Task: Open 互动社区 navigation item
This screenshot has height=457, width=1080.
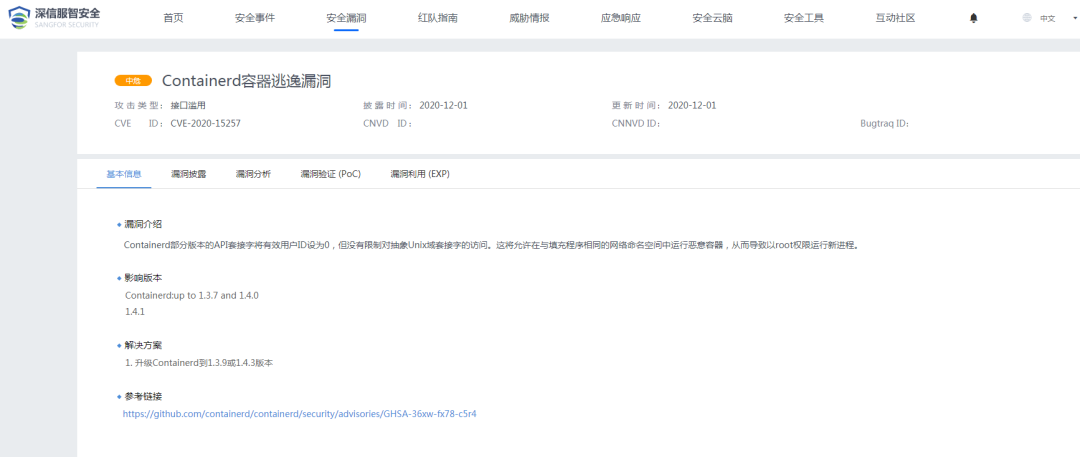Action: point(895,18)
